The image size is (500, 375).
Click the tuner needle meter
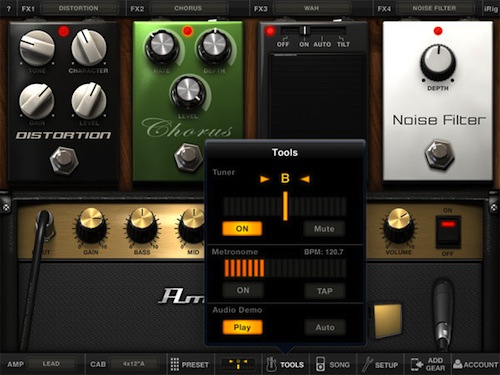285,206
